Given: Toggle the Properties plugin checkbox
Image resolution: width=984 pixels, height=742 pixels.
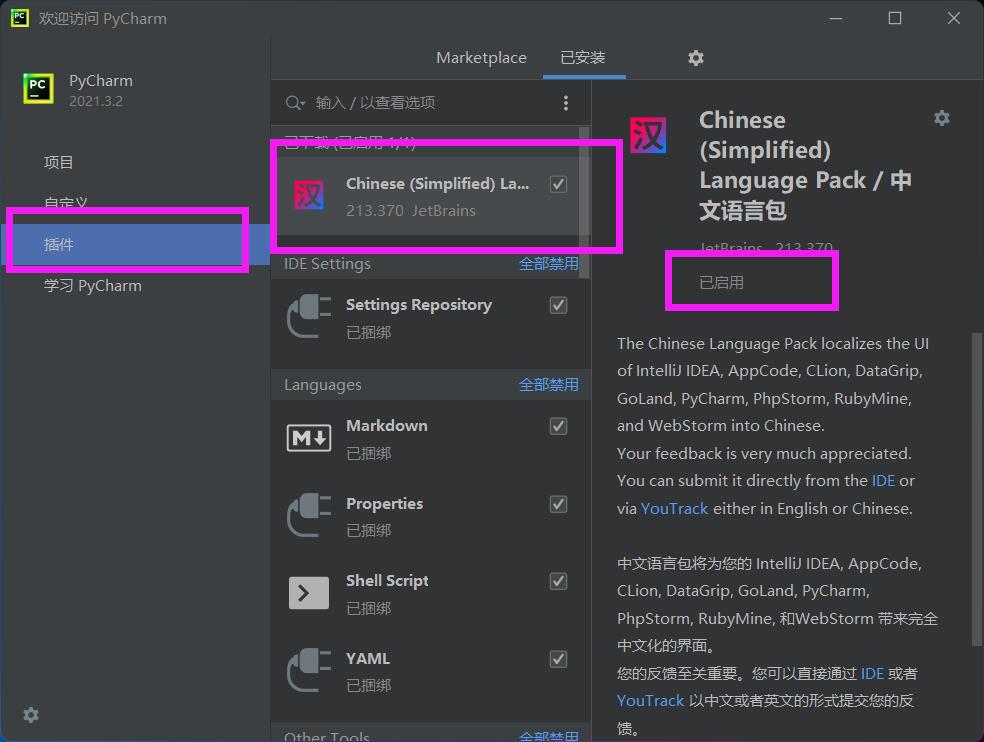Looking at the screenshot, I should click(x=559, y=504).
